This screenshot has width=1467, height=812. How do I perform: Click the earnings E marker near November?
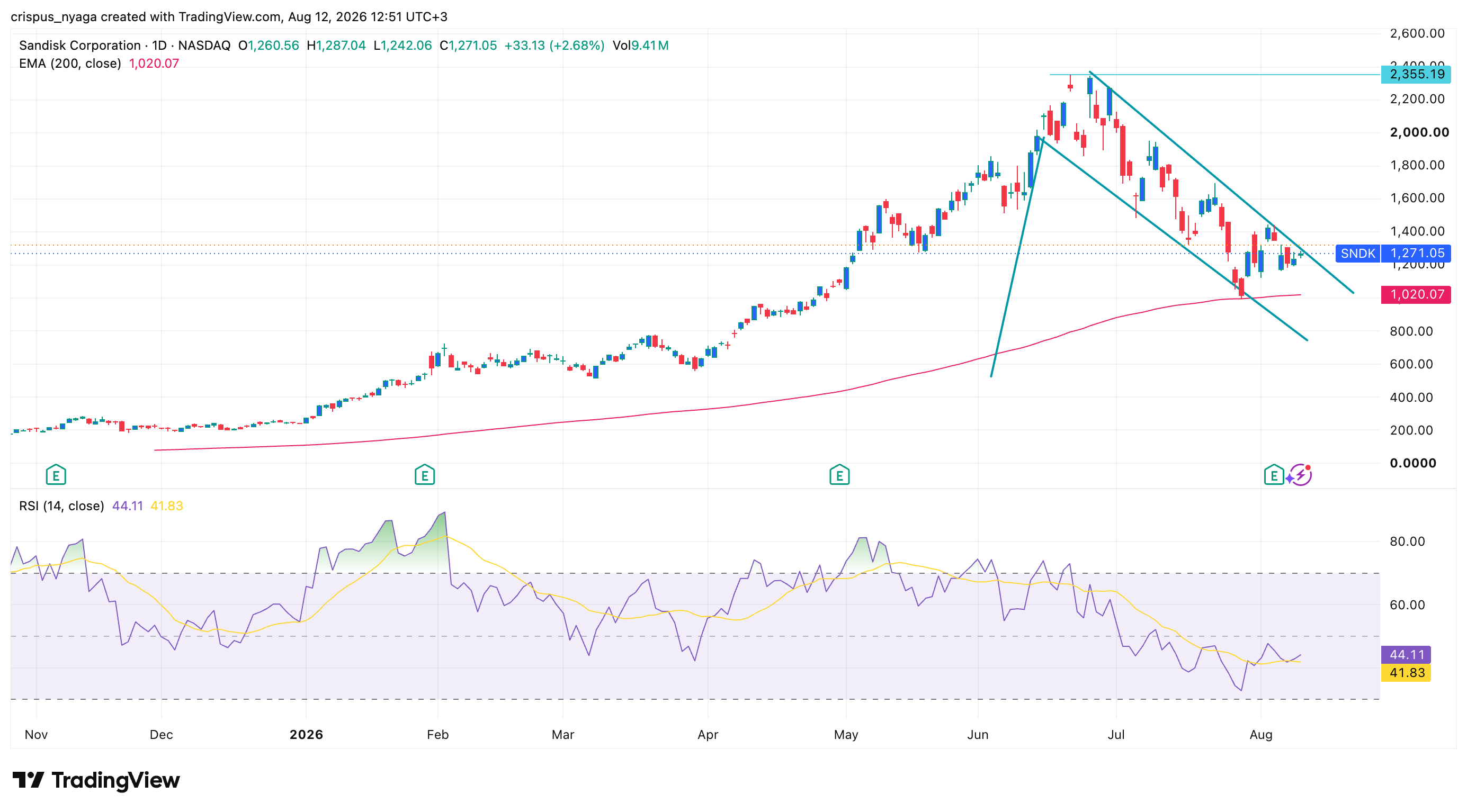[x=56, y=475]
